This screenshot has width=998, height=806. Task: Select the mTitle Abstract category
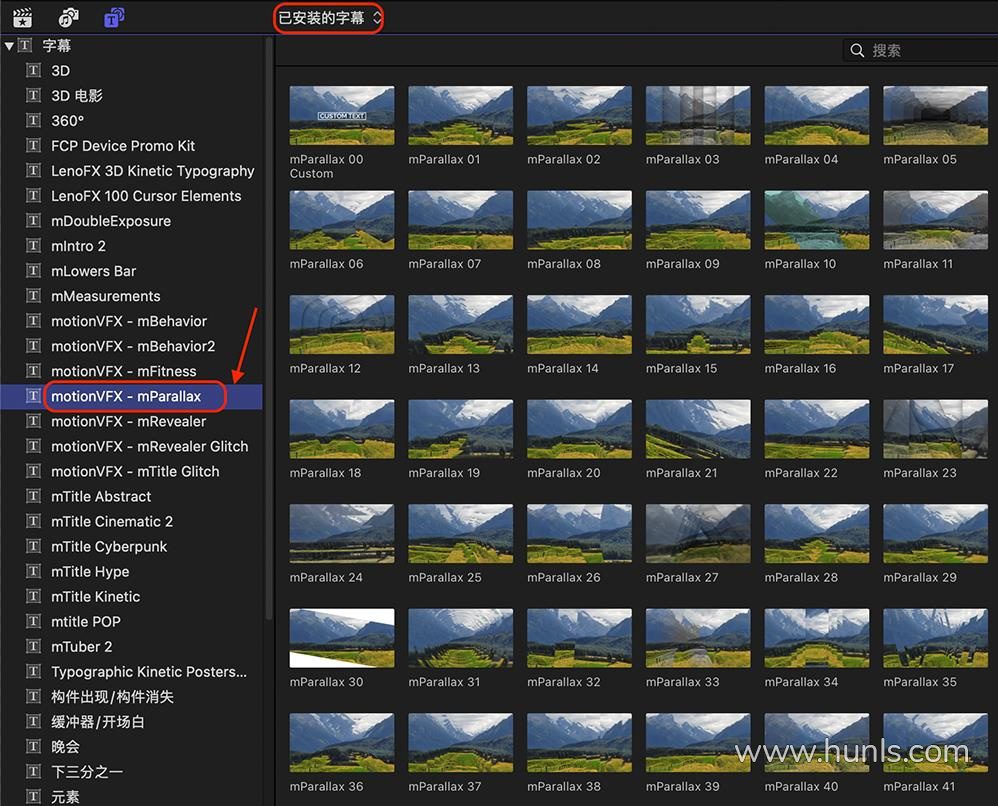(101, 496)
